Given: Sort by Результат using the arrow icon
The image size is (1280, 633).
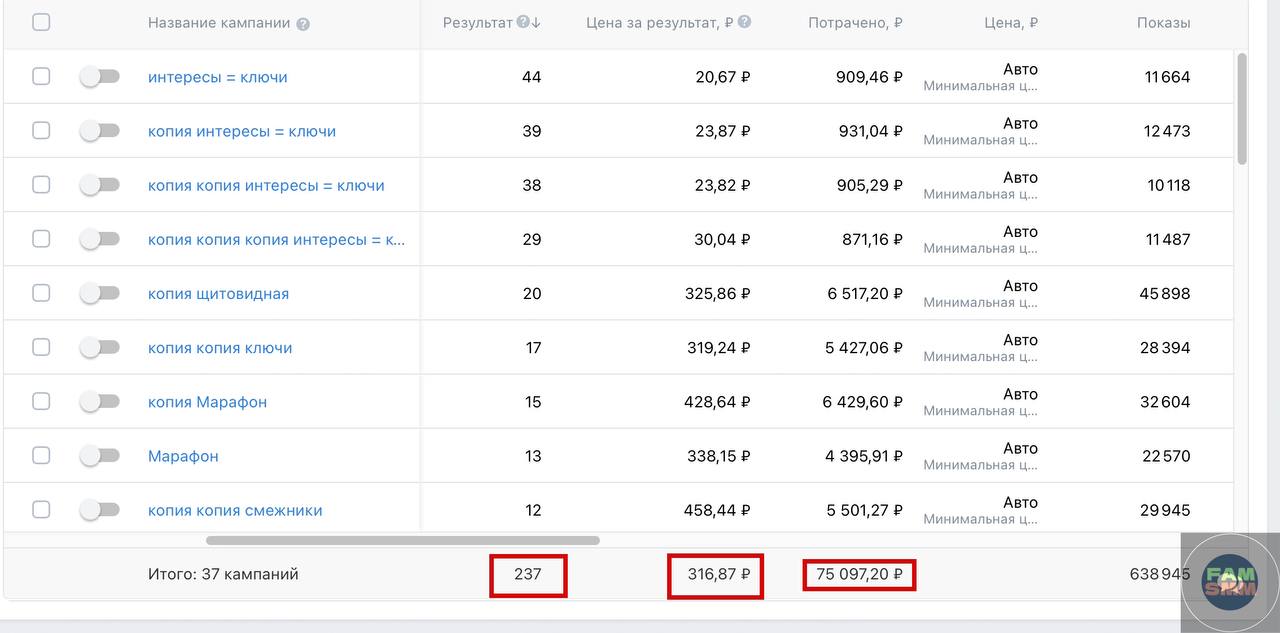Looking at the screenshot, I should (x=536, y=22).
